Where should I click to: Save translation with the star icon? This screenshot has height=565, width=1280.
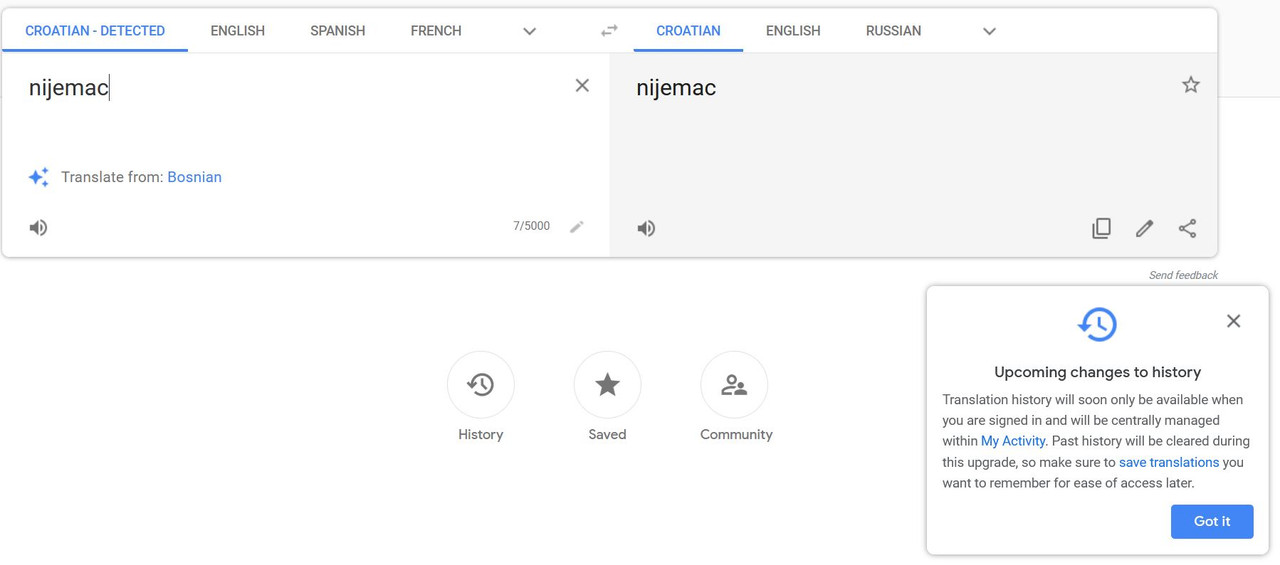[1190, 85]
